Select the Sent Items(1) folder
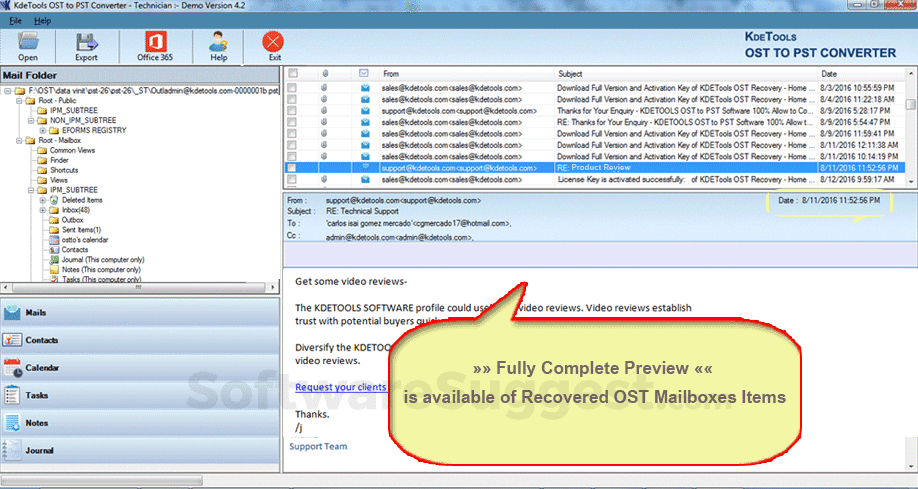Screen dimensions: 918x489 [x=81, y=230]
